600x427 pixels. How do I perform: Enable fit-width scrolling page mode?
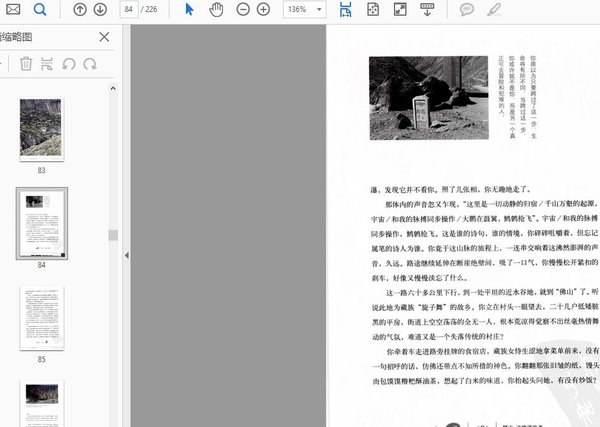click(x=345, y=10)
